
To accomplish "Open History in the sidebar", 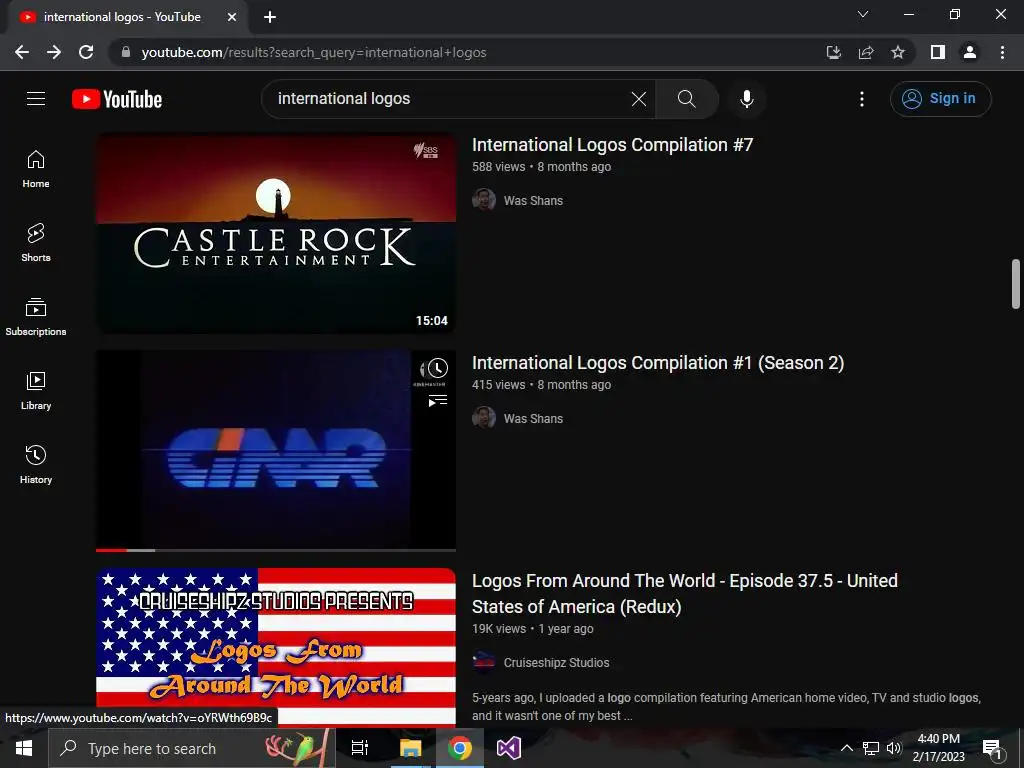I will (x=36, y=464).
